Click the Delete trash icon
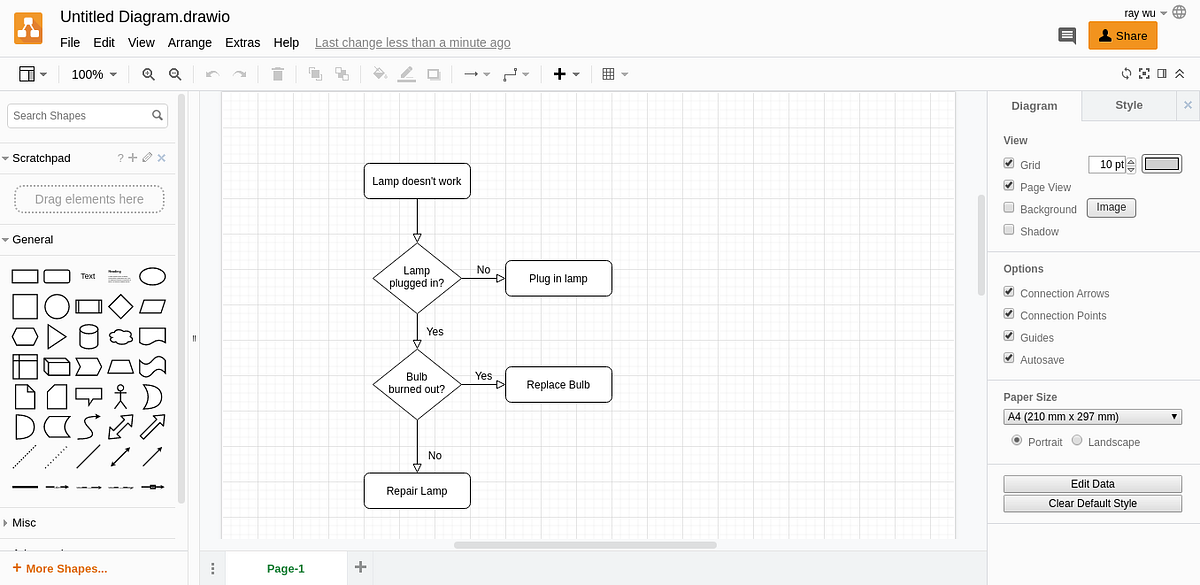The height and width of the screenshot is (585, 1200). coord(278,74)
